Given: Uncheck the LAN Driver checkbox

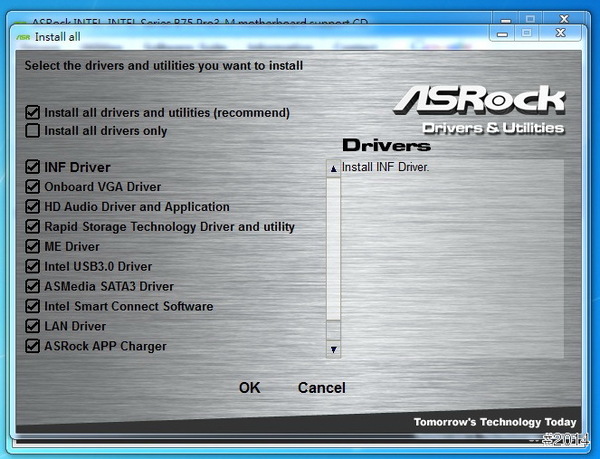Looking at the screenshot, I should [34, 327].
